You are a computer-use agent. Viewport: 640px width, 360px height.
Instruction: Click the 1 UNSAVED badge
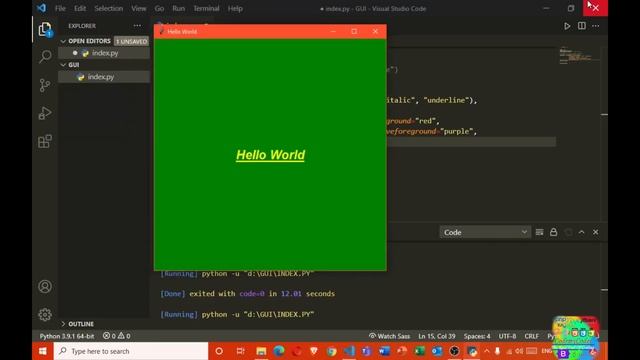131,41
